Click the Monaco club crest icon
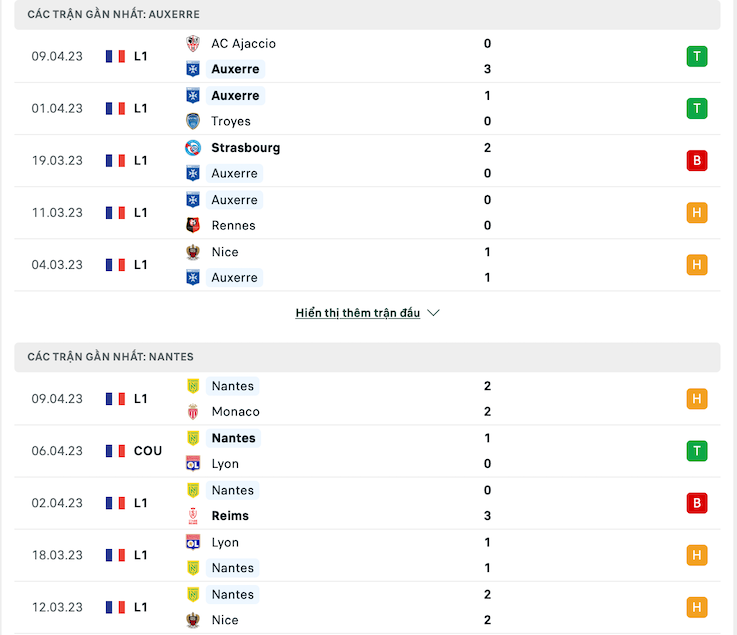This screenshot has height=635, width=737. point(193,412)
